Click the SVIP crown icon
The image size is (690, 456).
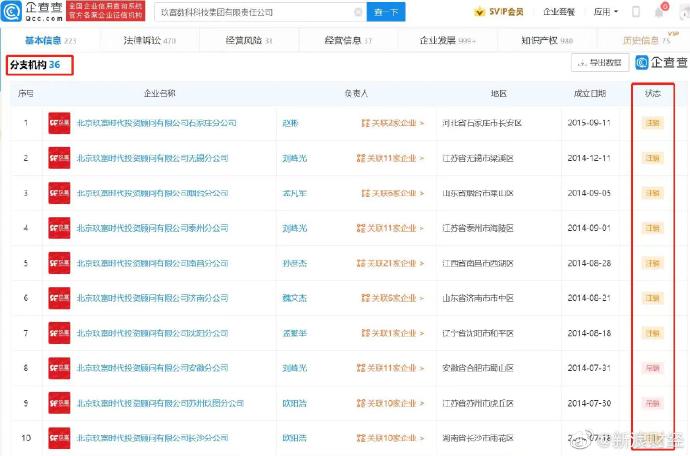[x=479, y=12]
